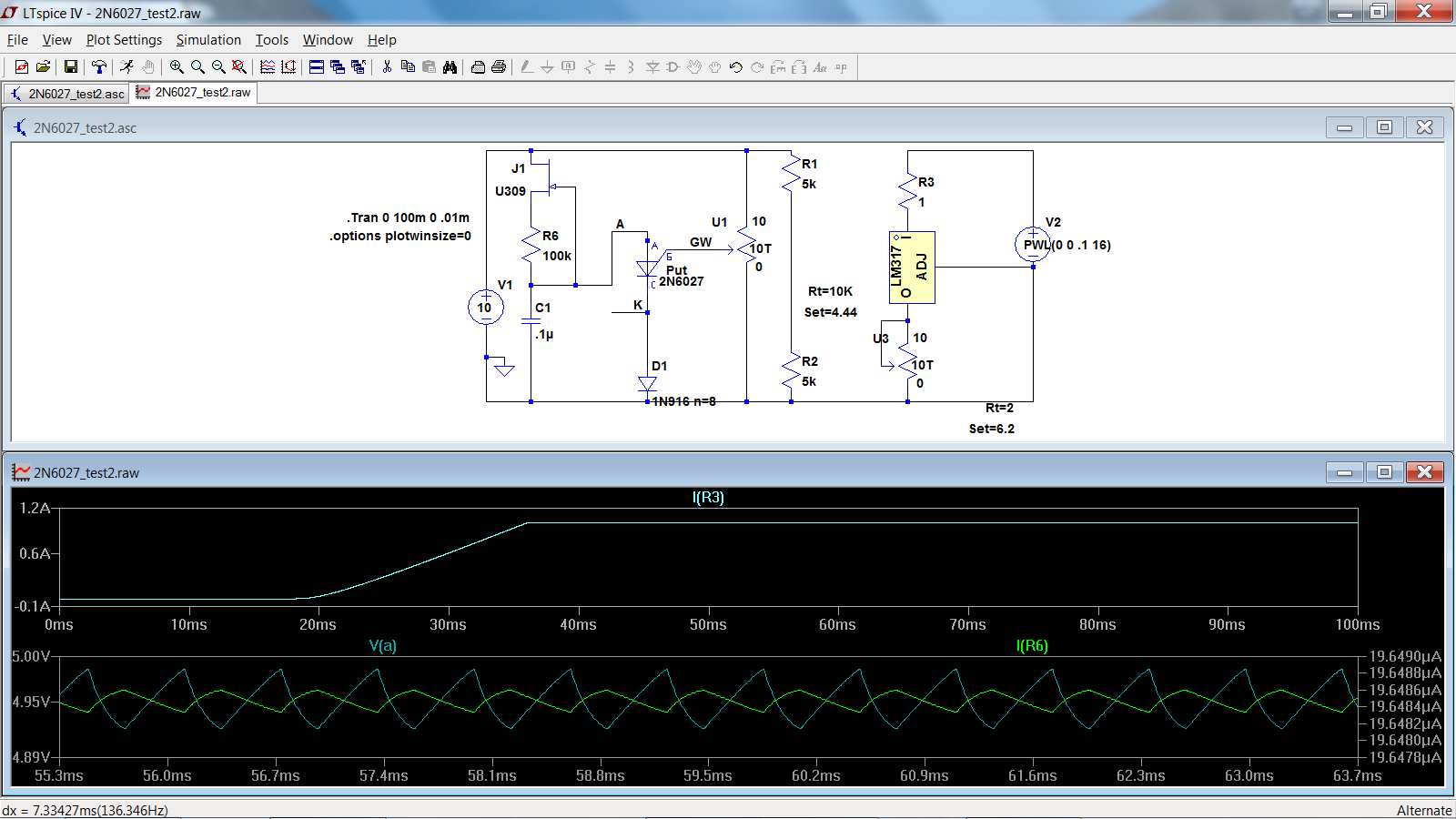The image size is (1456, 819).
Task: Click the Text 'Aa' tool icon
Action: pyautogui.click(x=820, y=67)
